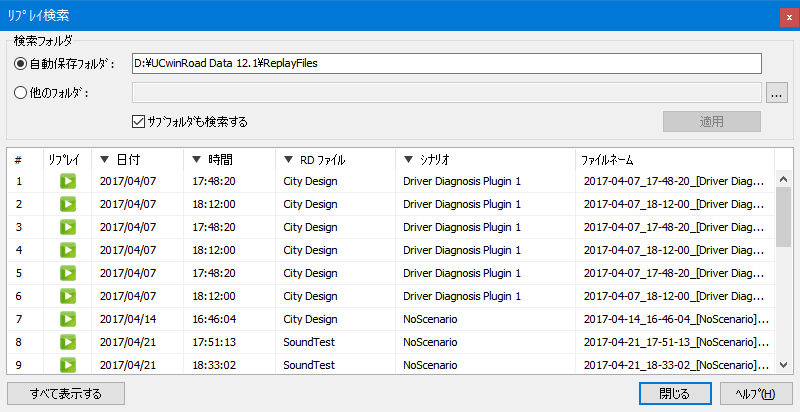800x412 pixels.
Task: Start replay in row 4
Action: tap(67, 250)
